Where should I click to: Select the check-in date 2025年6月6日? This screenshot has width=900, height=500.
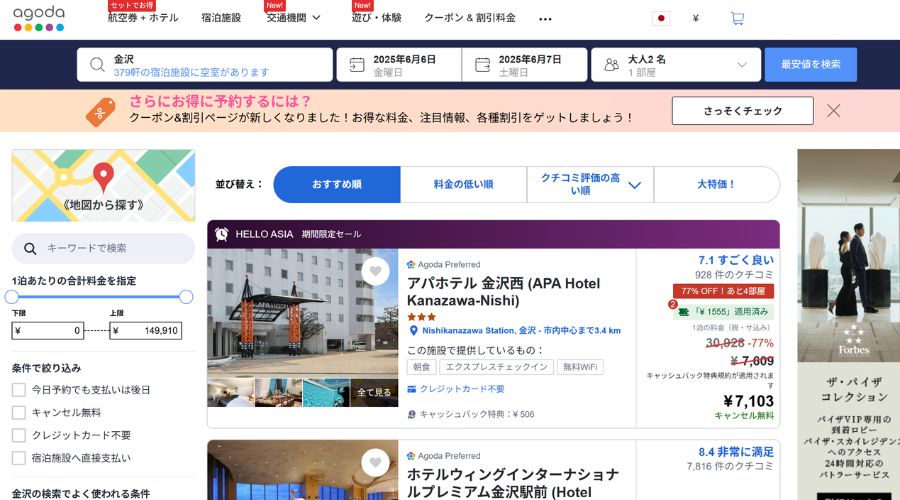[399, 65]
